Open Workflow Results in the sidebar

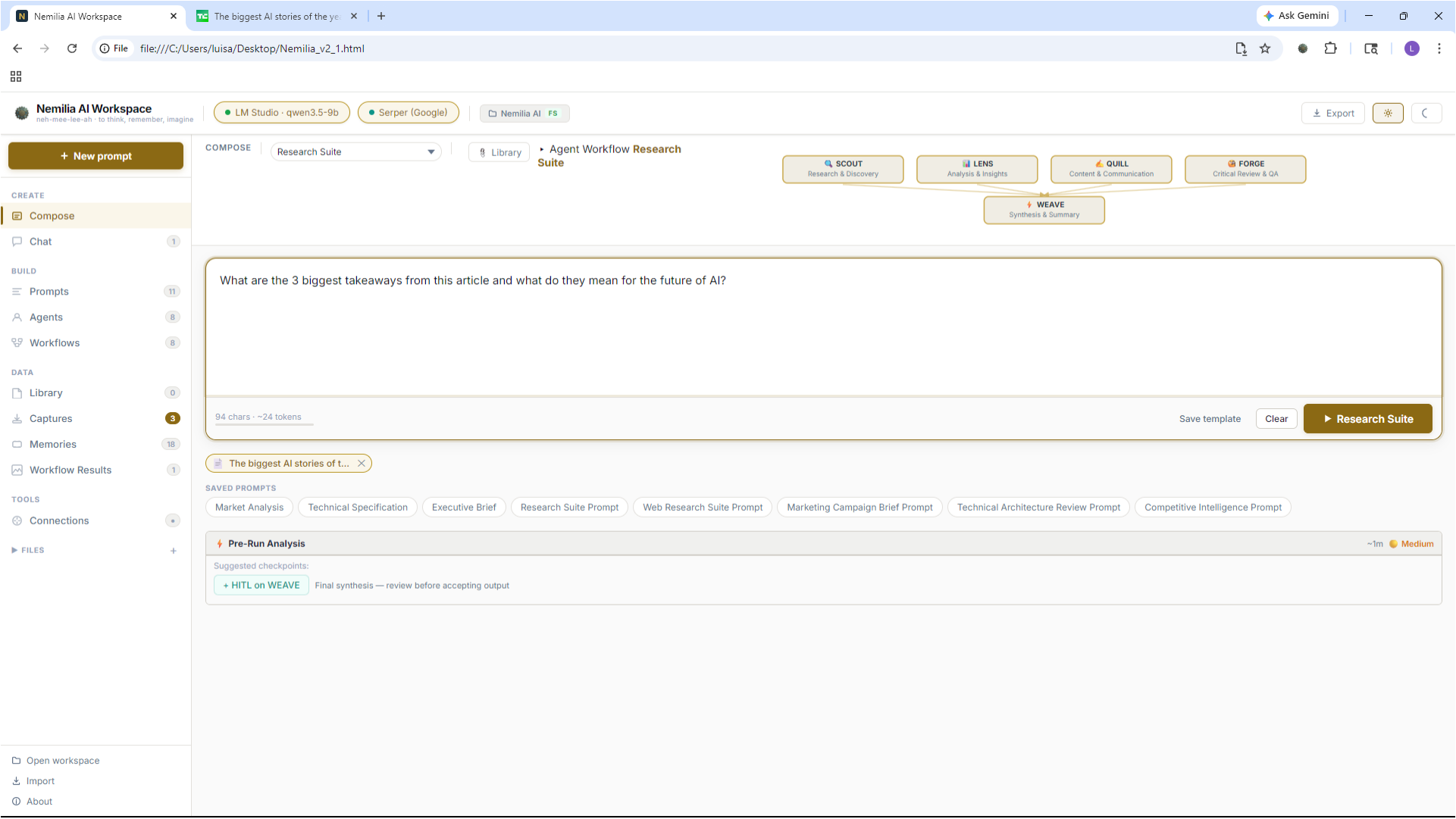click(x=70, y=470)
